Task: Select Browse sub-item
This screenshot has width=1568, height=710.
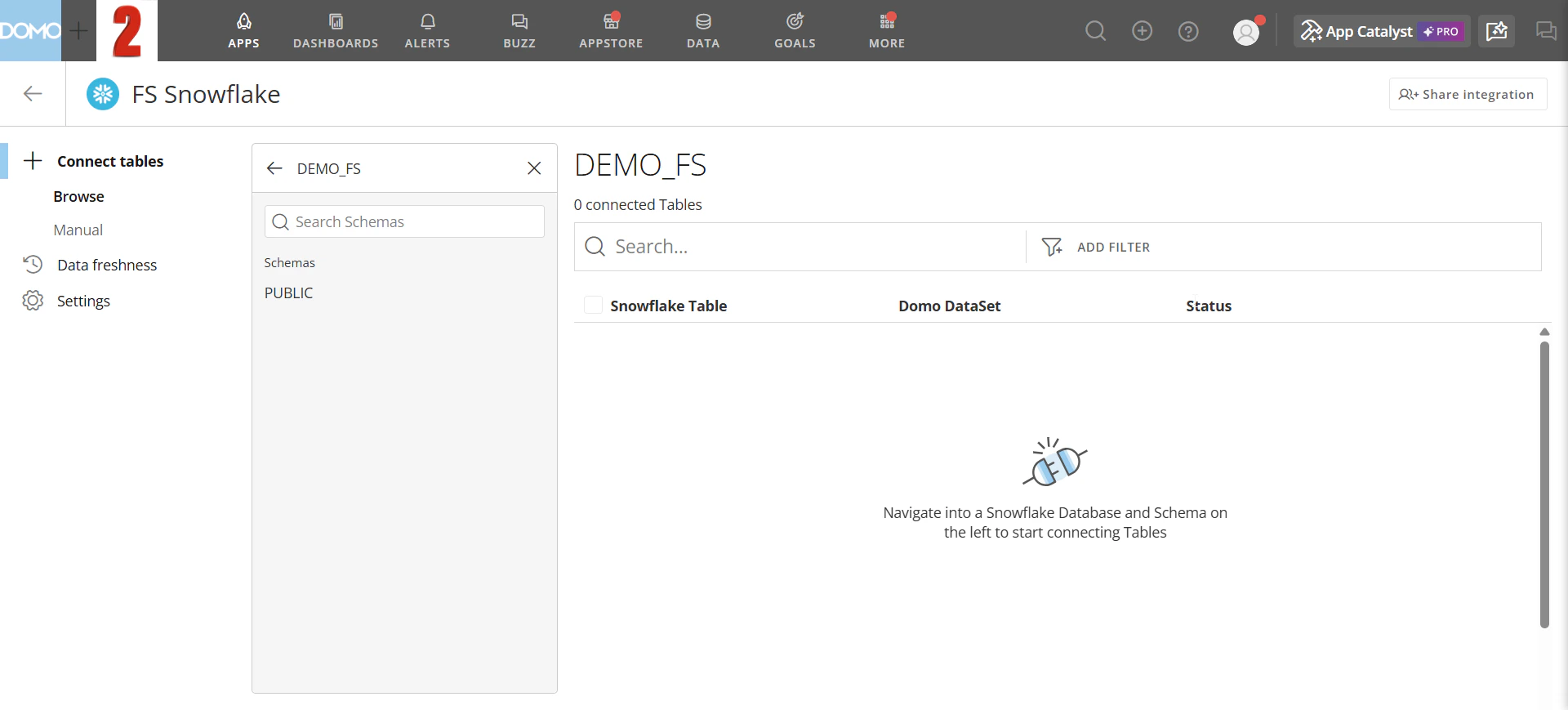Action: tap(78, 197)
